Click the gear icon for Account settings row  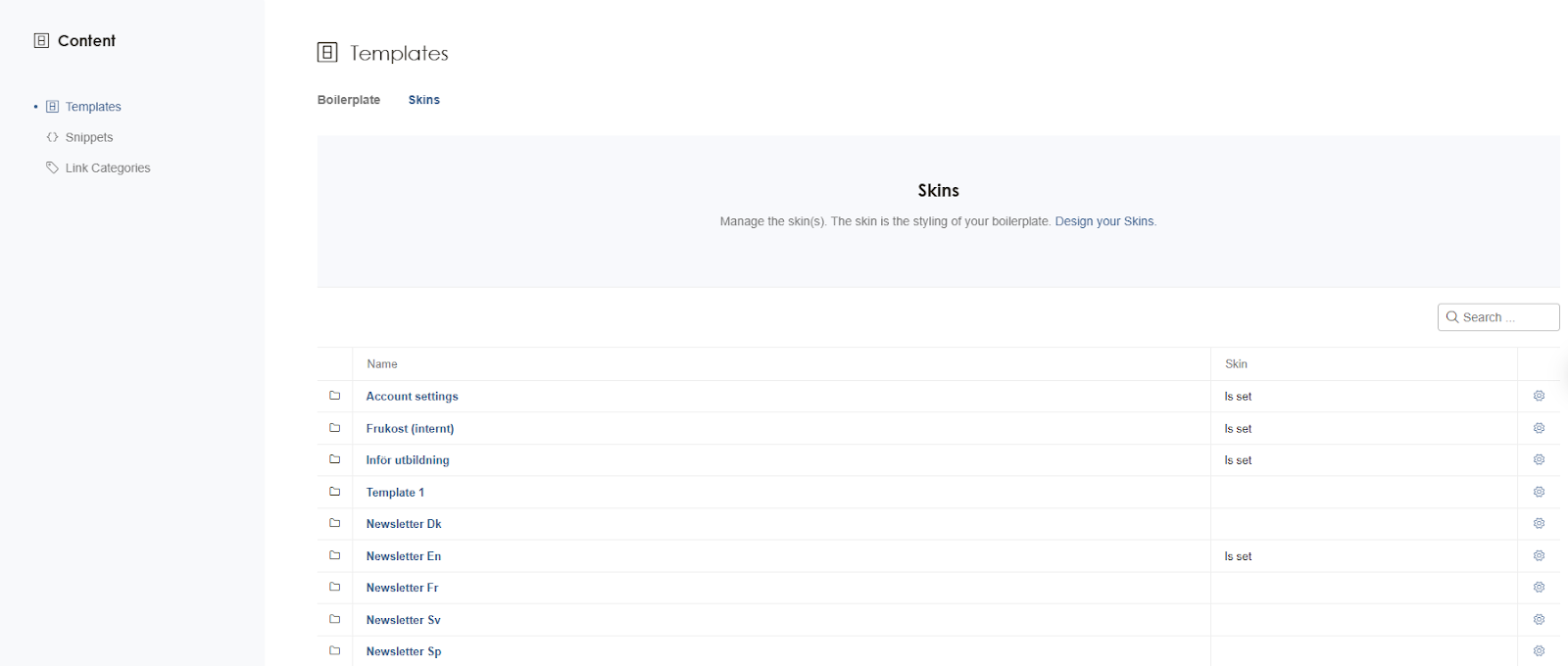(1539, 396)
